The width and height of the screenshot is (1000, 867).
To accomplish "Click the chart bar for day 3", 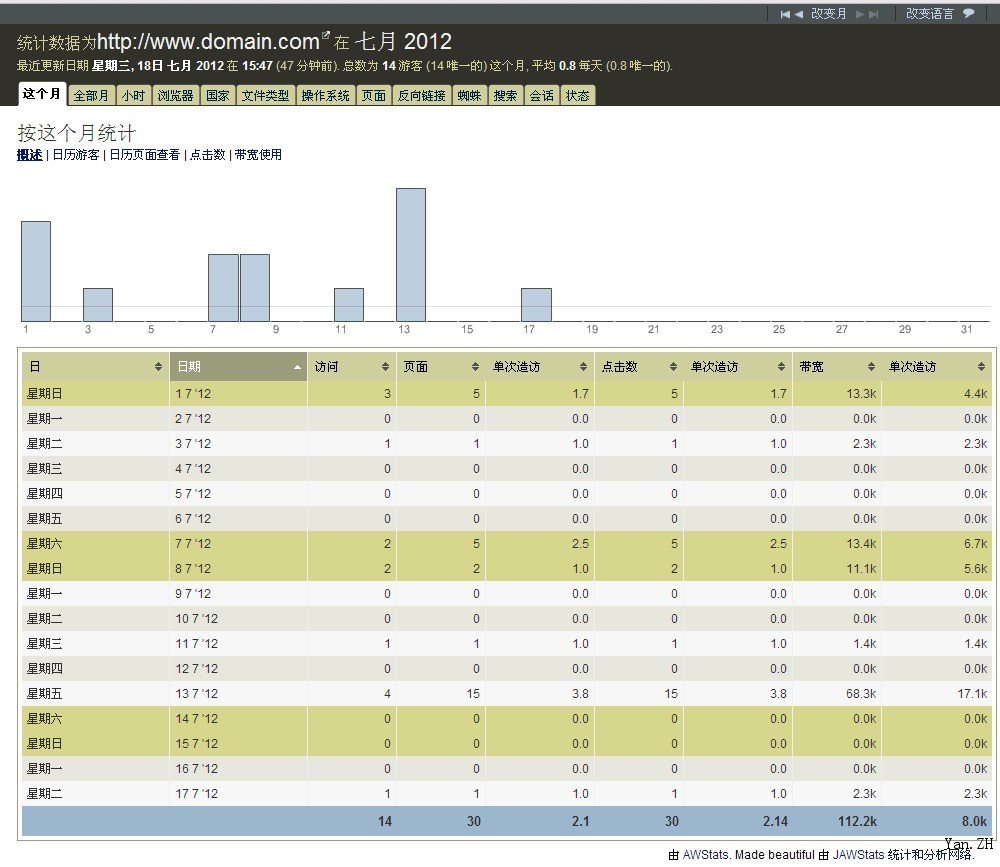I will pyautogui.click(x=98, y=305).
